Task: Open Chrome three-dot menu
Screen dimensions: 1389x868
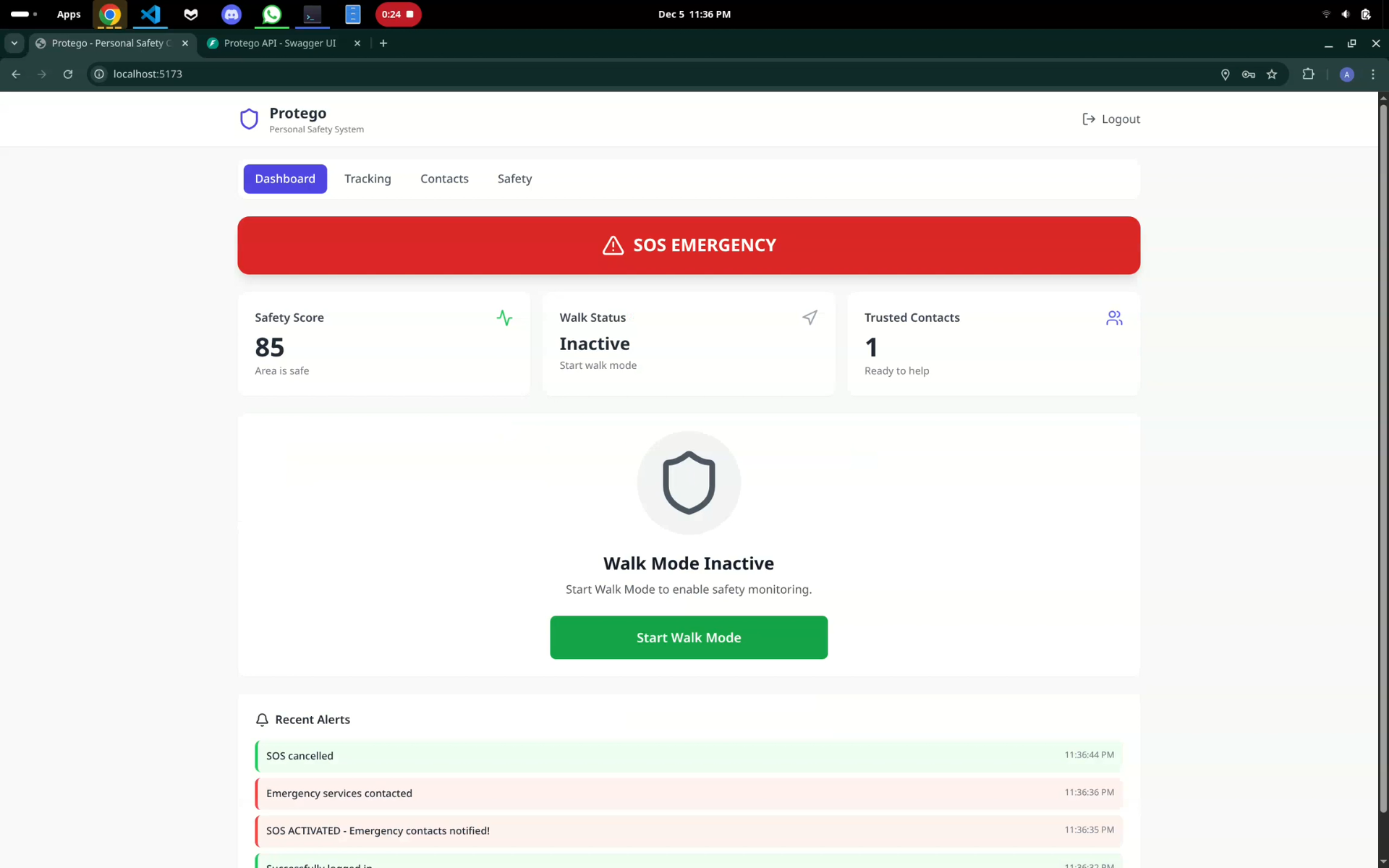Action: point(1372,75)
